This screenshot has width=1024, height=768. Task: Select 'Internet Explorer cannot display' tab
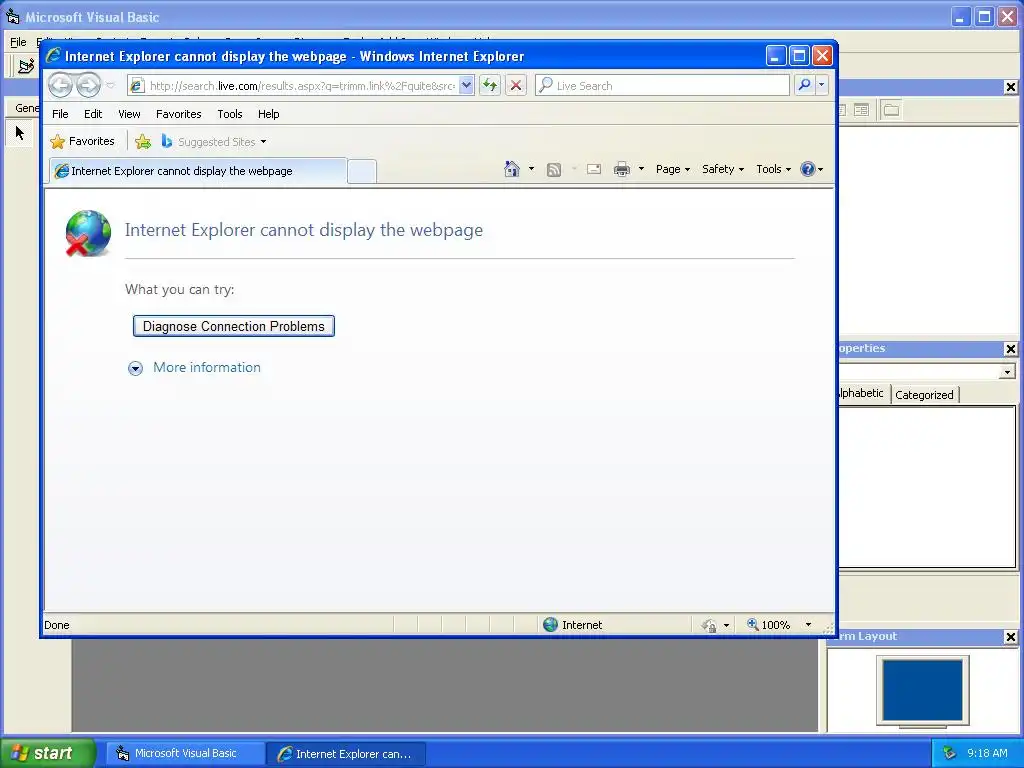tap(197, 171)
